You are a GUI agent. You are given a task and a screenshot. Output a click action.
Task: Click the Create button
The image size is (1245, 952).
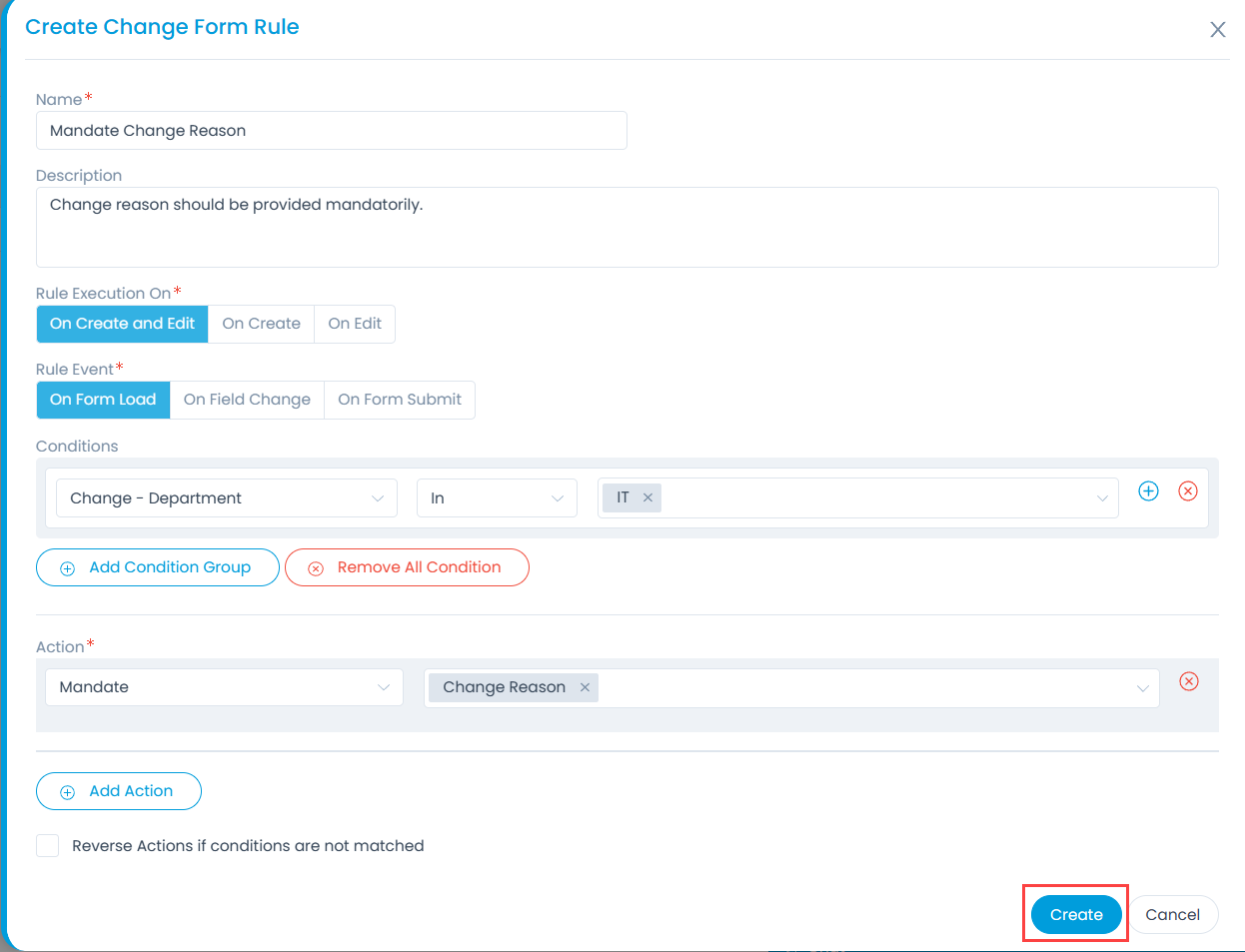click(x=1075, y=913)
